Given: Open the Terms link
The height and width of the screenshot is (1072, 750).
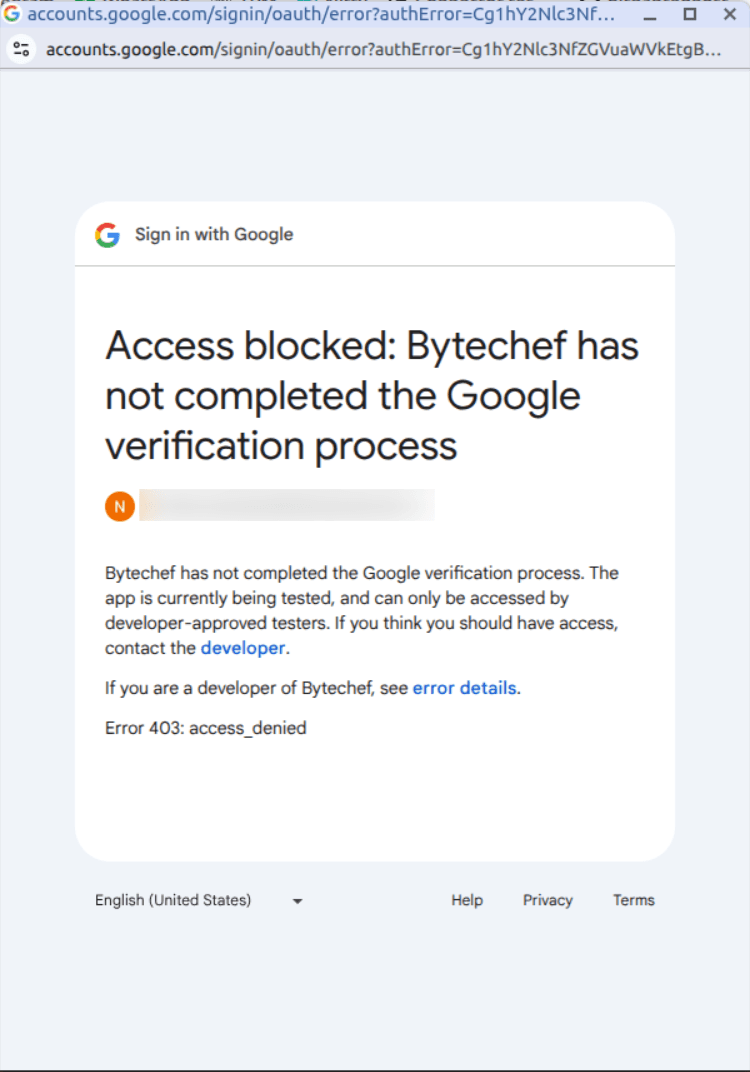Looking at the screenshot, I should [x=633, y=900].
